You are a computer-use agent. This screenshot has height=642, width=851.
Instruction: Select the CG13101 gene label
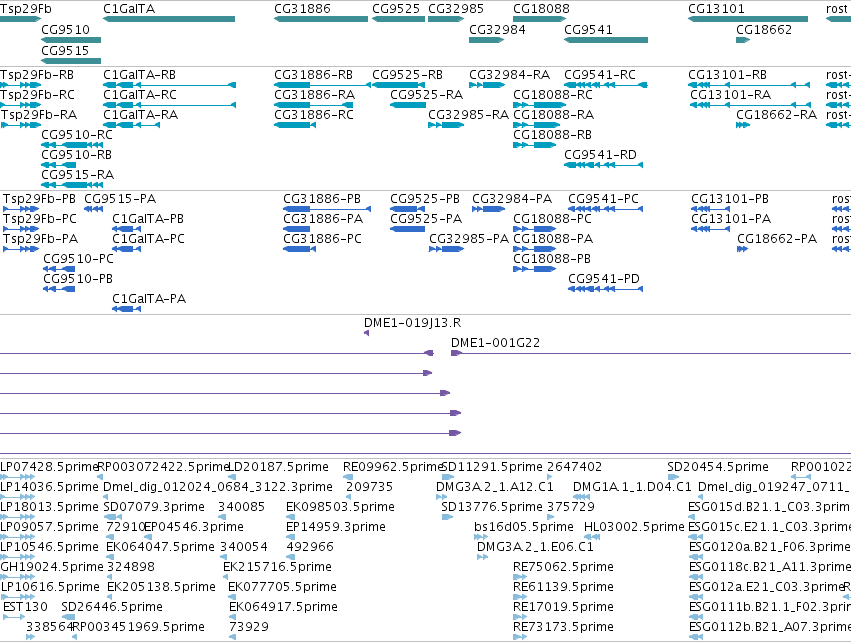pyautogui.click(x=716, y=9)
